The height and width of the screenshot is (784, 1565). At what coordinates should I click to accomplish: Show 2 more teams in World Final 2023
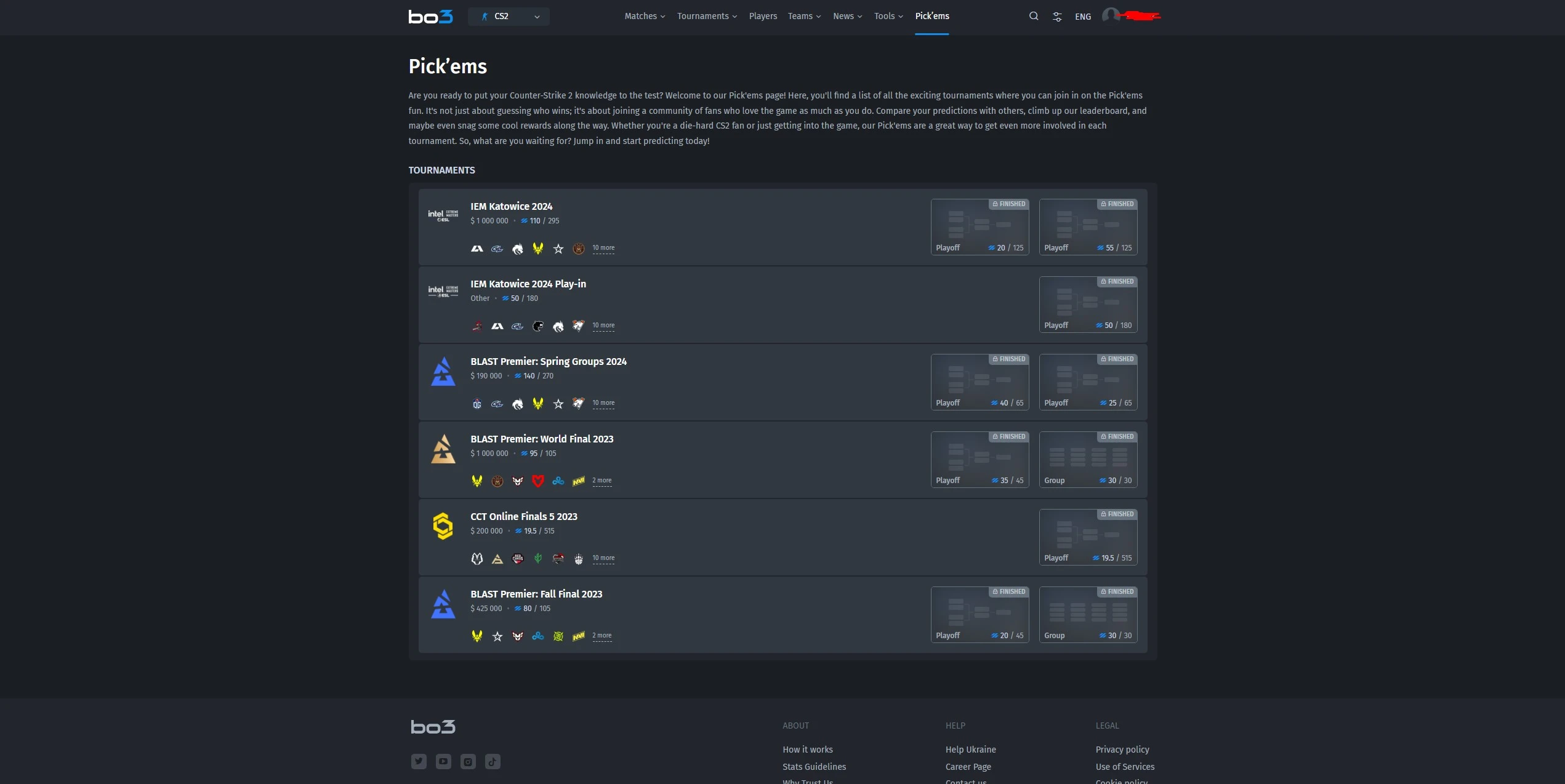click(602, 481)
